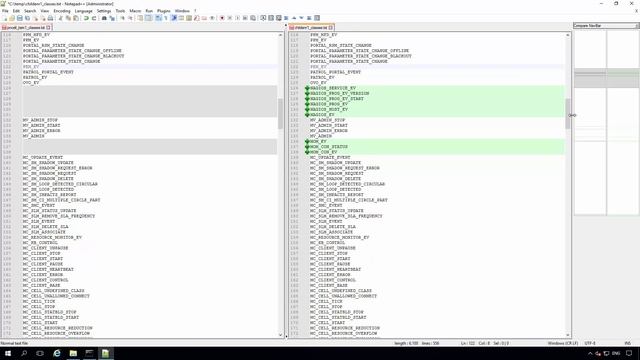The image size is (640, 360).
Task: Click added-line marker beside NAGIOS_SERVICE_EV
Action: (x=307, y=88)
